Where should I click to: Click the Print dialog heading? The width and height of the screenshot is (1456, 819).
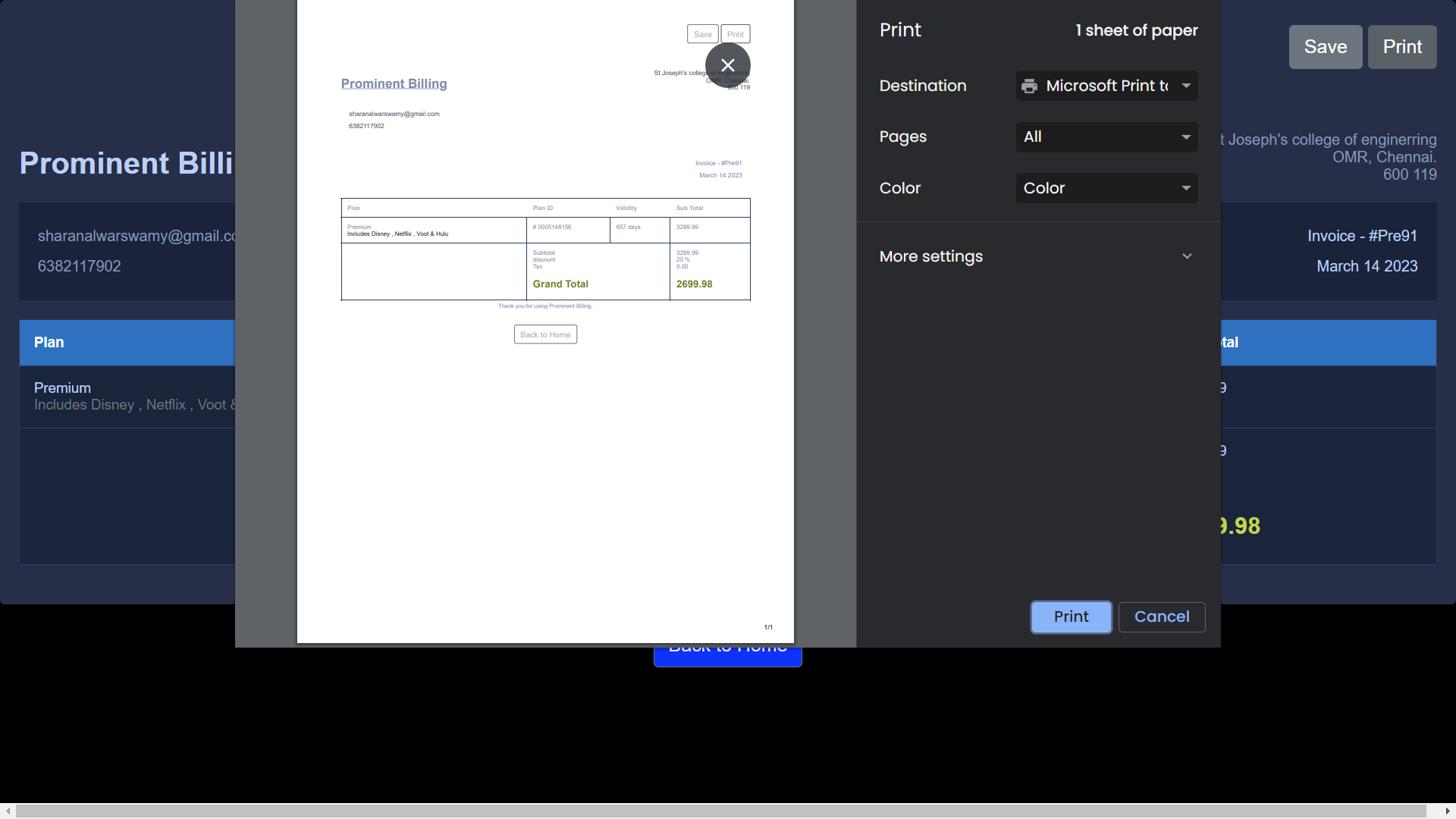click(900, 30)
